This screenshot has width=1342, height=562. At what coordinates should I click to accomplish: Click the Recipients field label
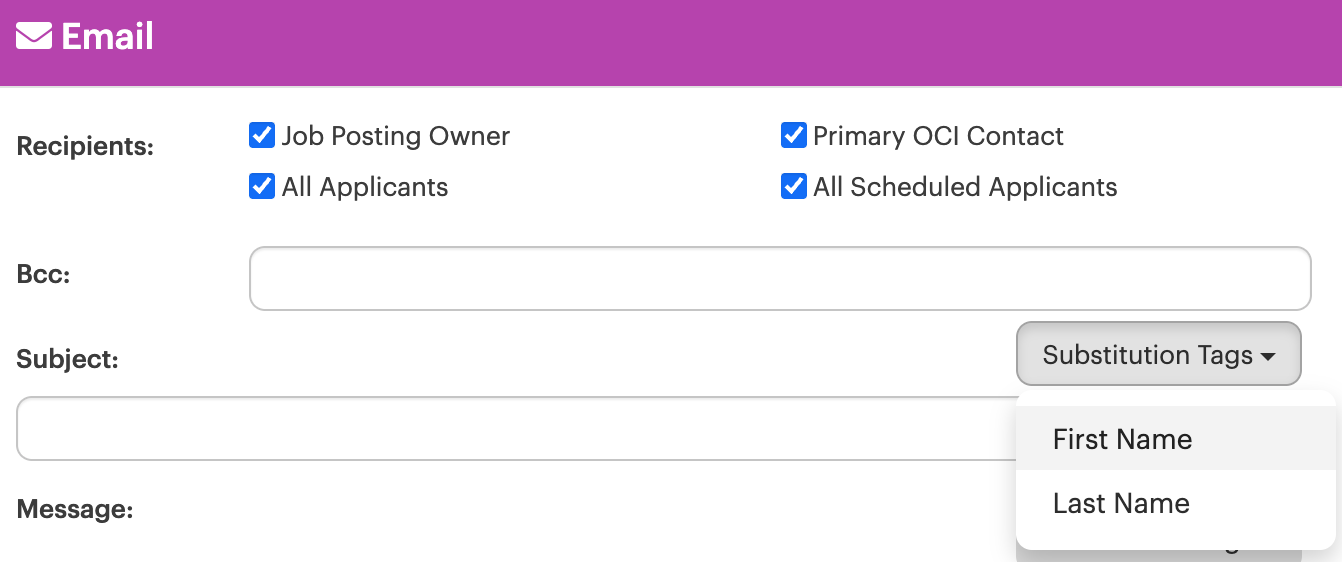[x=85, y=146]
